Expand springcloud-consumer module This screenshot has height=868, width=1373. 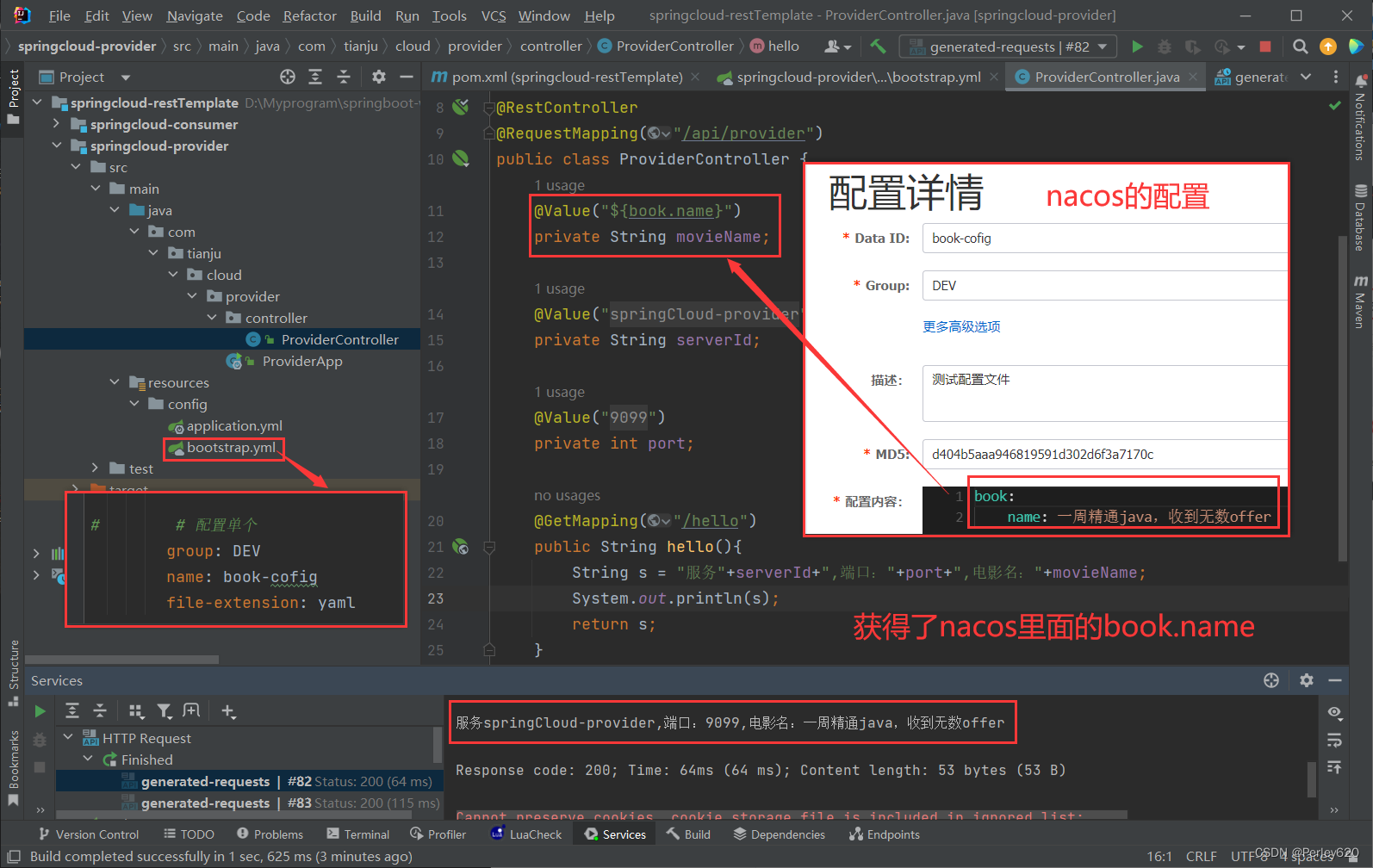pos(56,124)
